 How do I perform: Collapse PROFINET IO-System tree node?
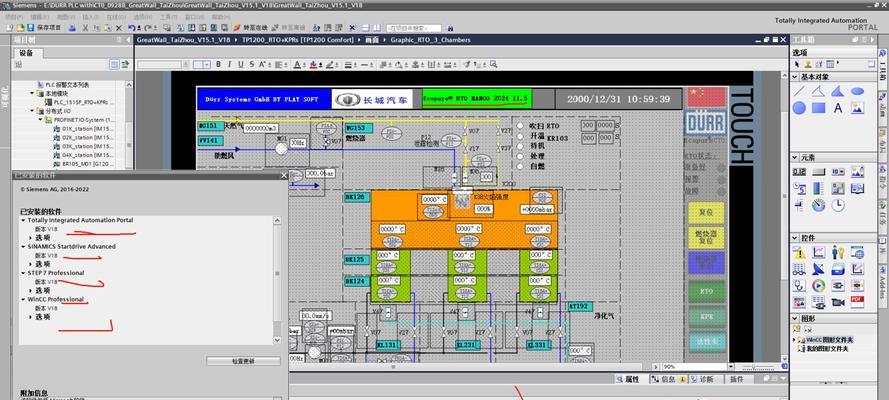[40, 120]
